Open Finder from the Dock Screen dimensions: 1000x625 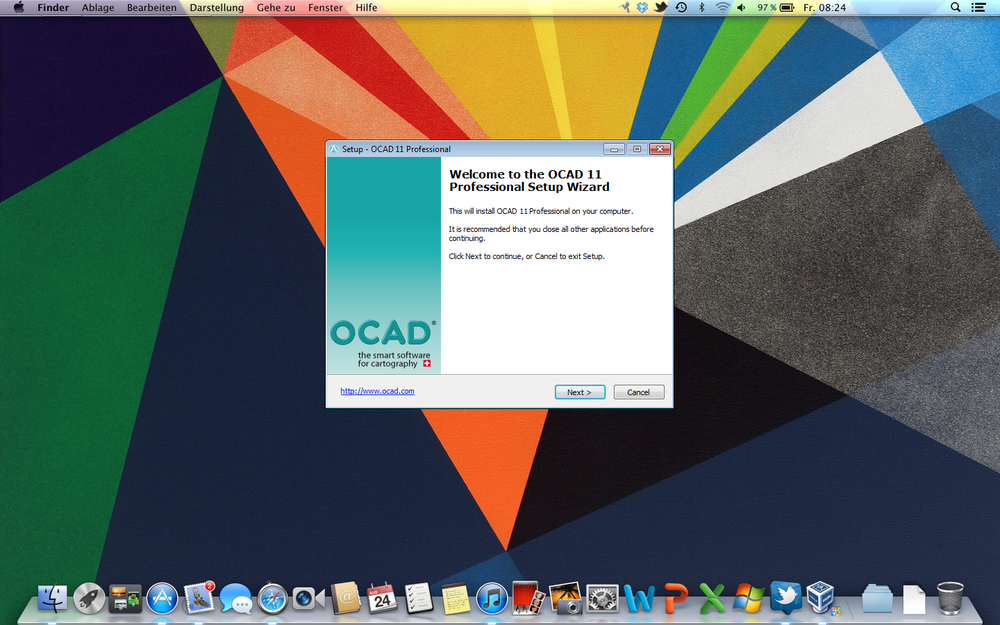tap(52, 598)
